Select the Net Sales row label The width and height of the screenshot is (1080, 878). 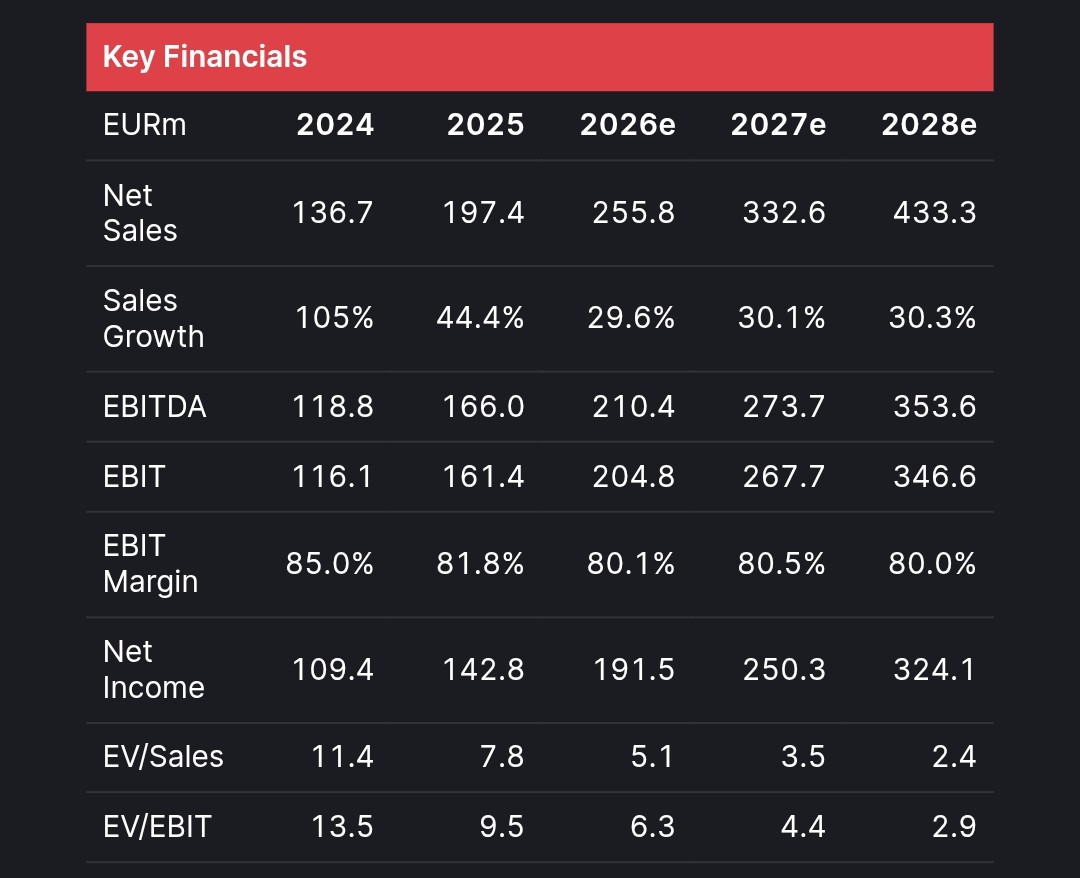[x=140, y=213]
